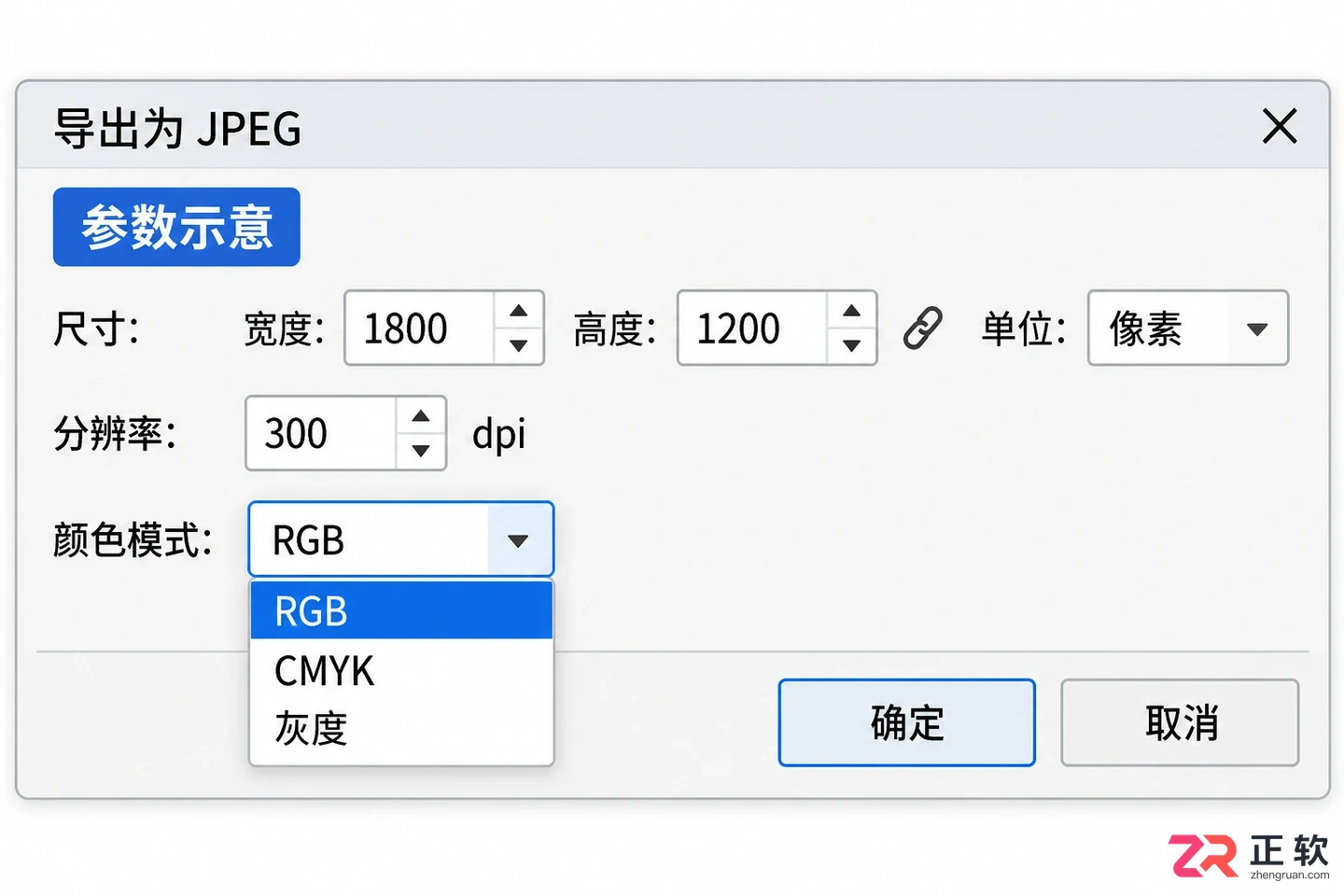The width and height of the screenshot is (1344, 896).
Task: Click the 确定 confirm button
Action: pyautogui.click(x=907, y=722)
